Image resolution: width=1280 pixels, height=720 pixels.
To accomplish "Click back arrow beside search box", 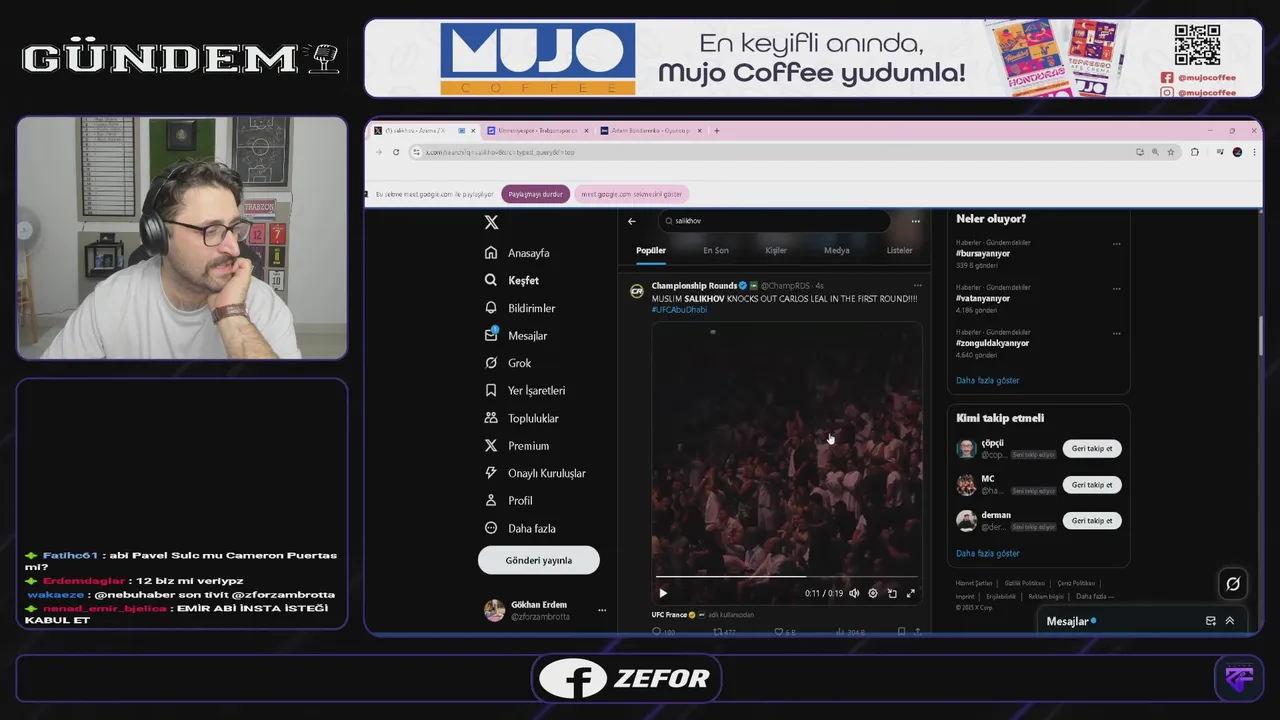I will (632, 221).
